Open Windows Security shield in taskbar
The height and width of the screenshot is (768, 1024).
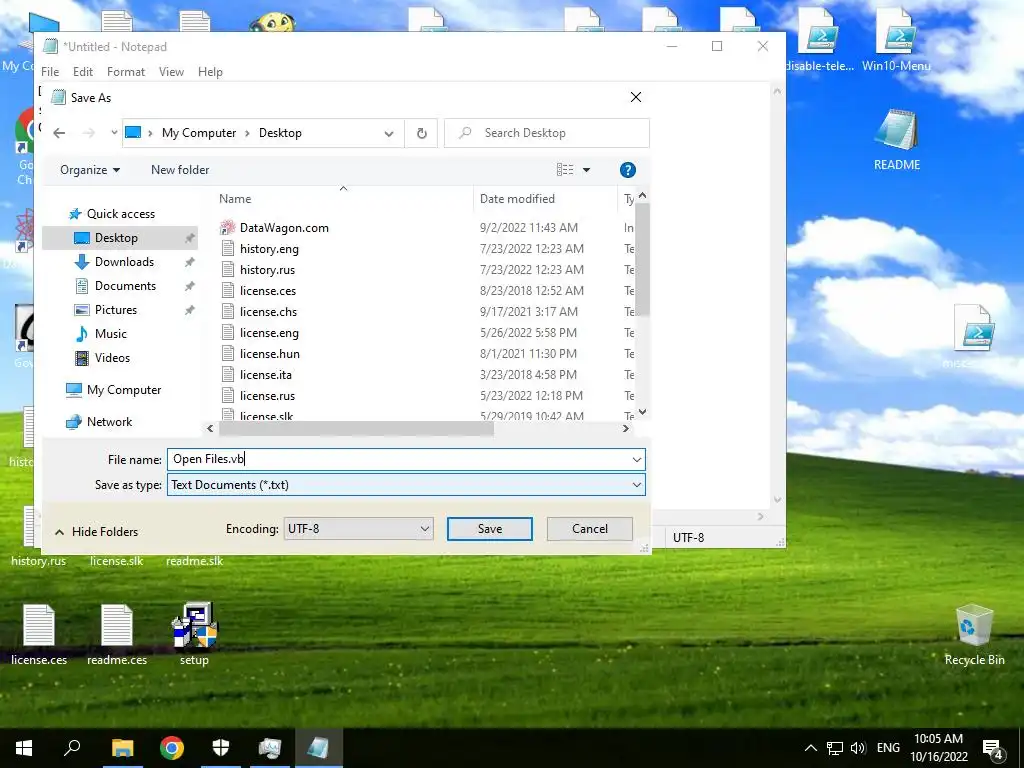pos(221,748)
